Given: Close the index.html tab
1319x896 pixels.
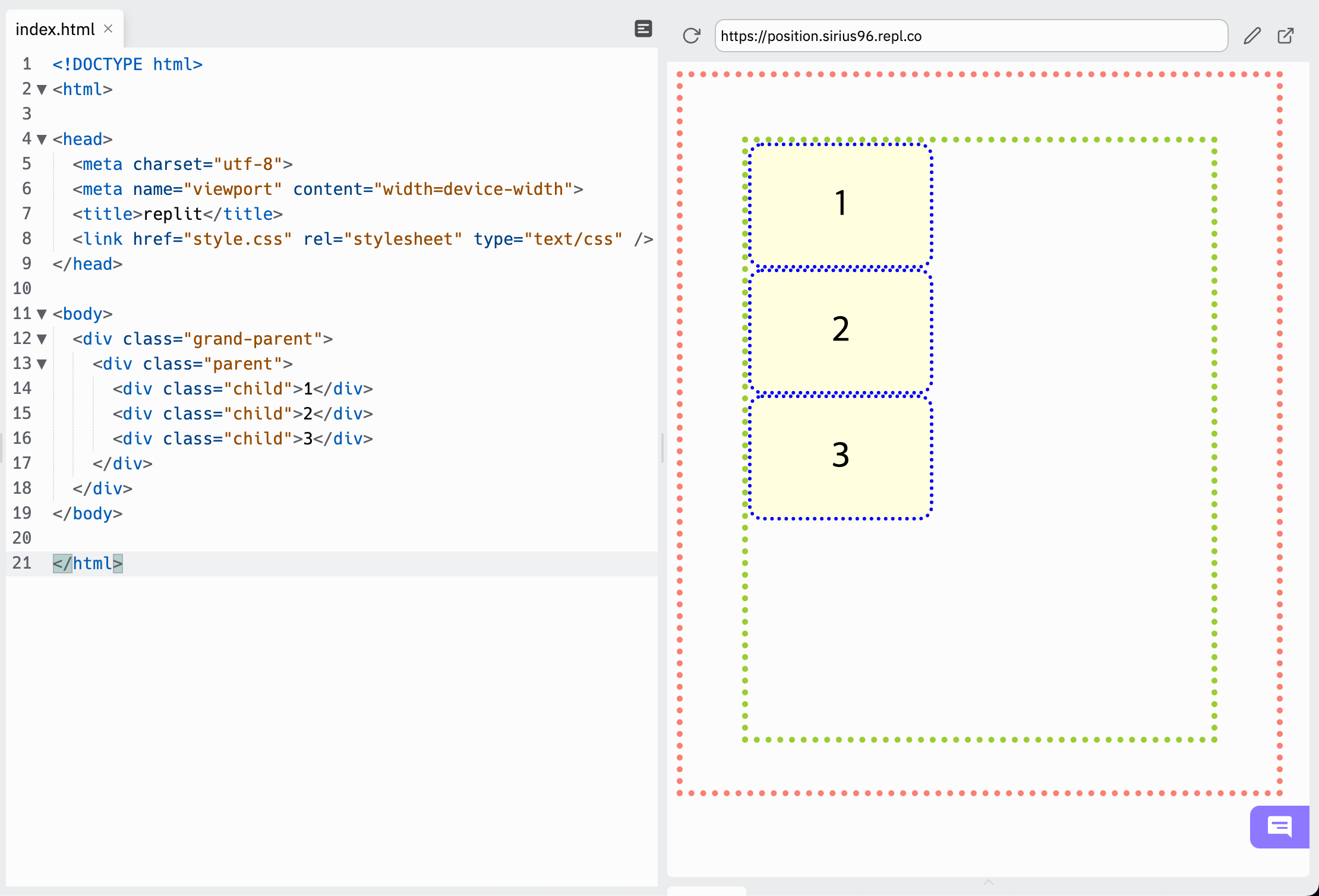Looking at the screenshot, I should coord(108,29).
